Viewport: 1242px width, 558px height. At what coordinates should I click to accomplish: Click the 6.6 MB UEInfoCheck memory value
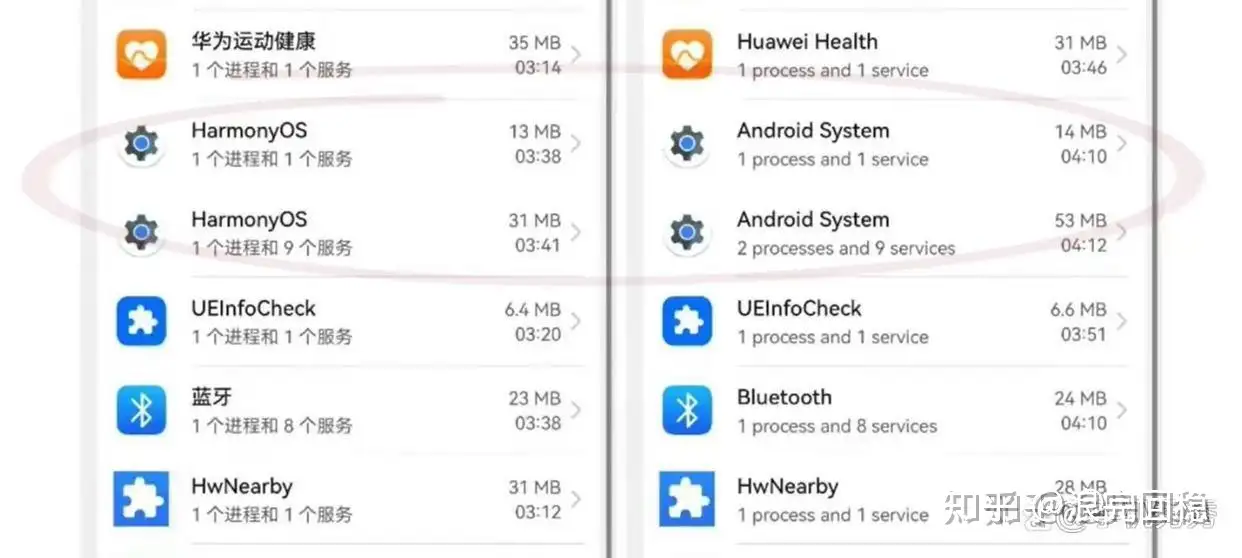(x=1078, y=309)
